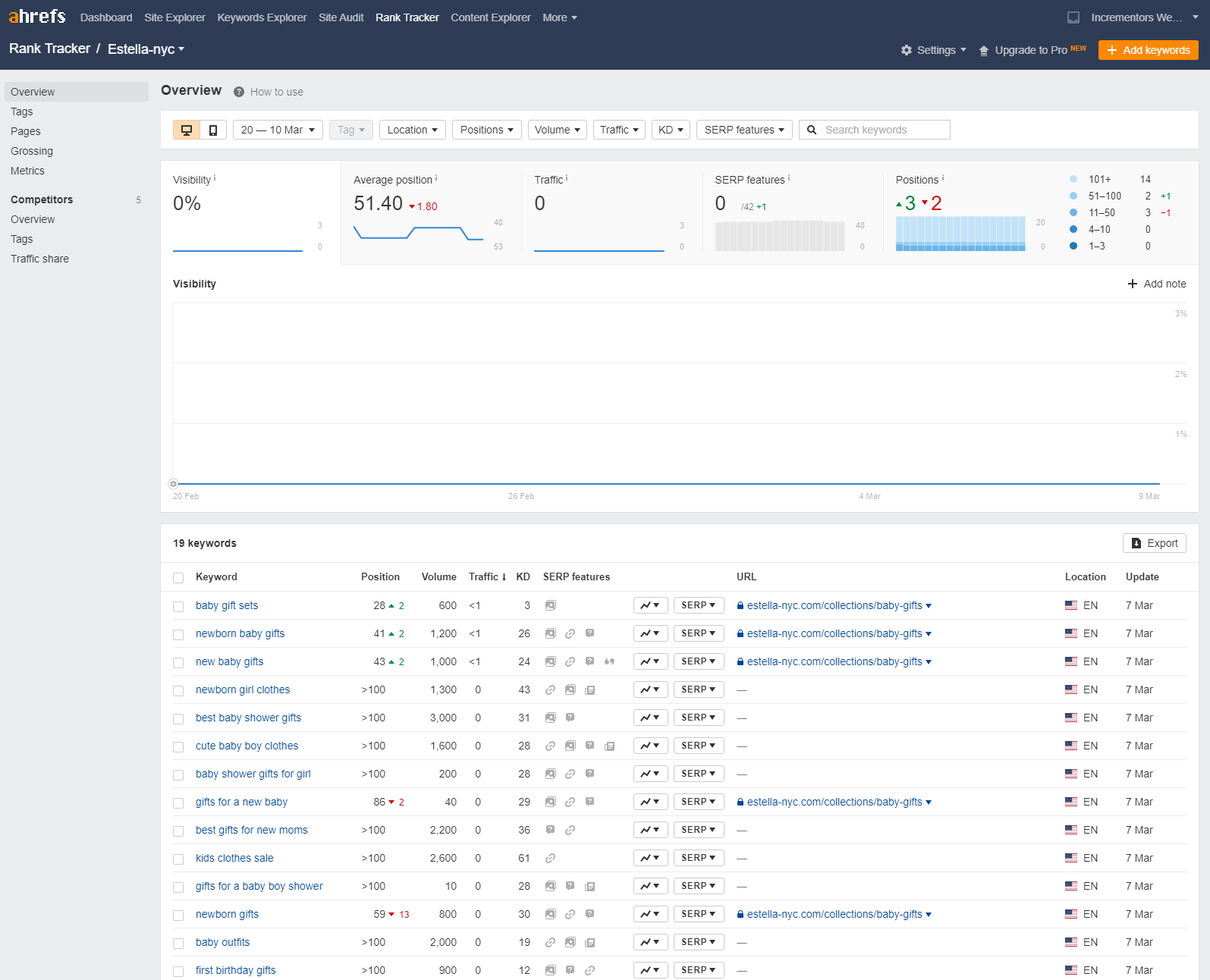Click the image pack icon for baby gift sets
Image resolution: width=1210 pixels, height=980 pixels.
[551, 605]
